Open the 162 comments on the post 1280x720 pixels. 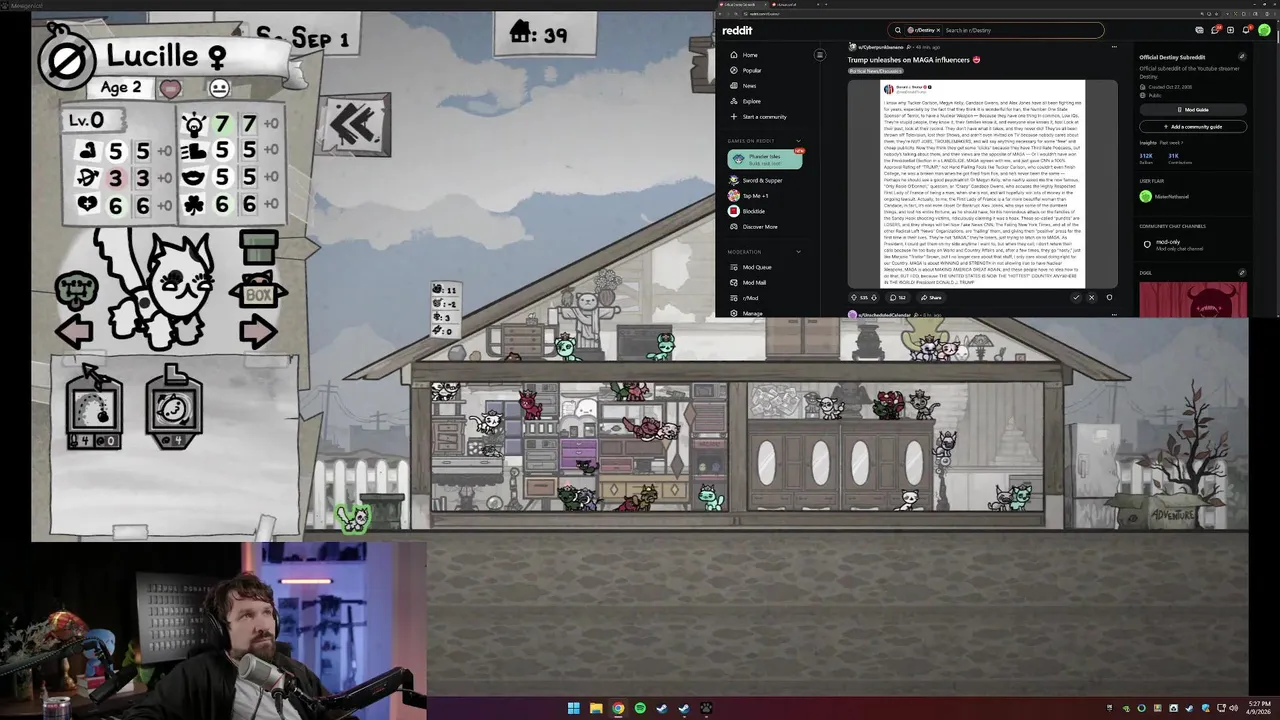pos(898,297)
